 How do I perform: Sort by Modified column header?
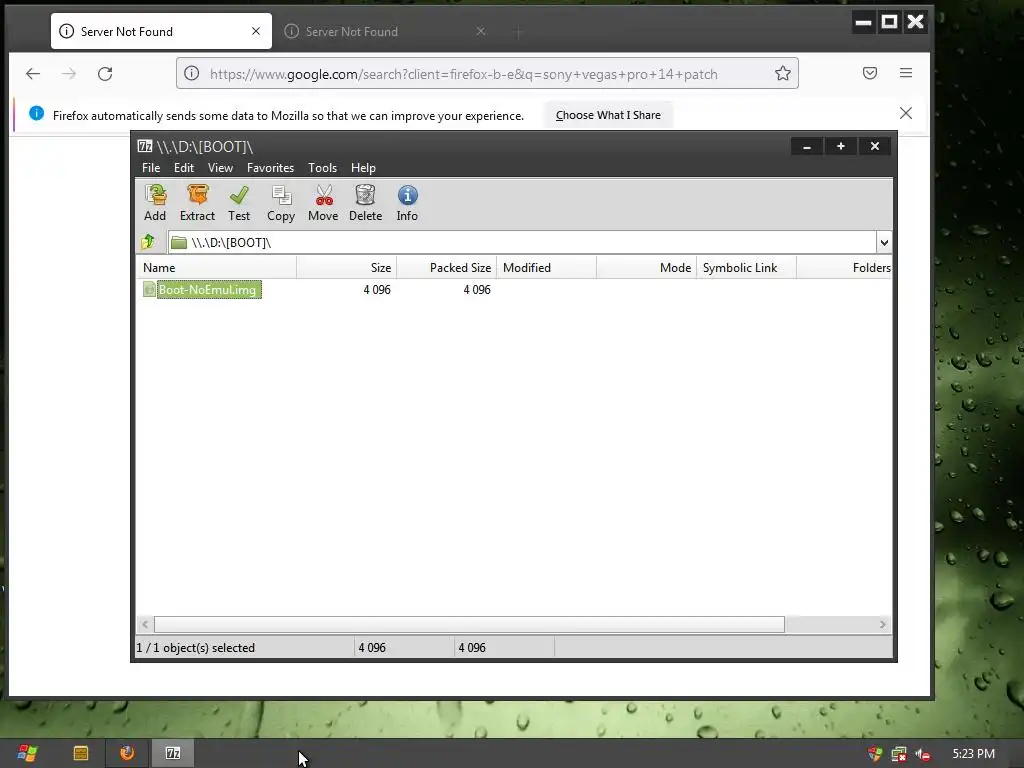[x=546, y=268]
